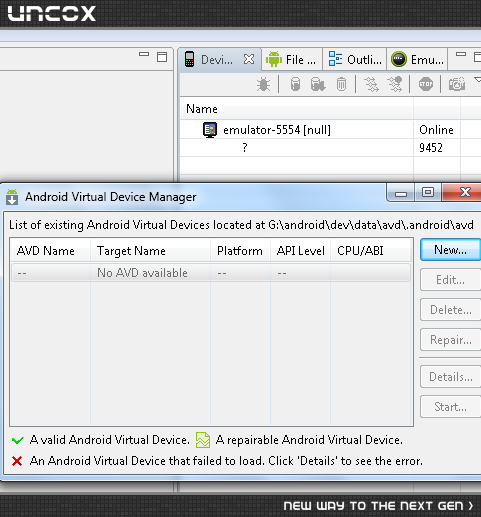The height and width of the screenshot is (517, 481).
Task: Click the AVD Manager window title icon
Action: click(12, 197)
